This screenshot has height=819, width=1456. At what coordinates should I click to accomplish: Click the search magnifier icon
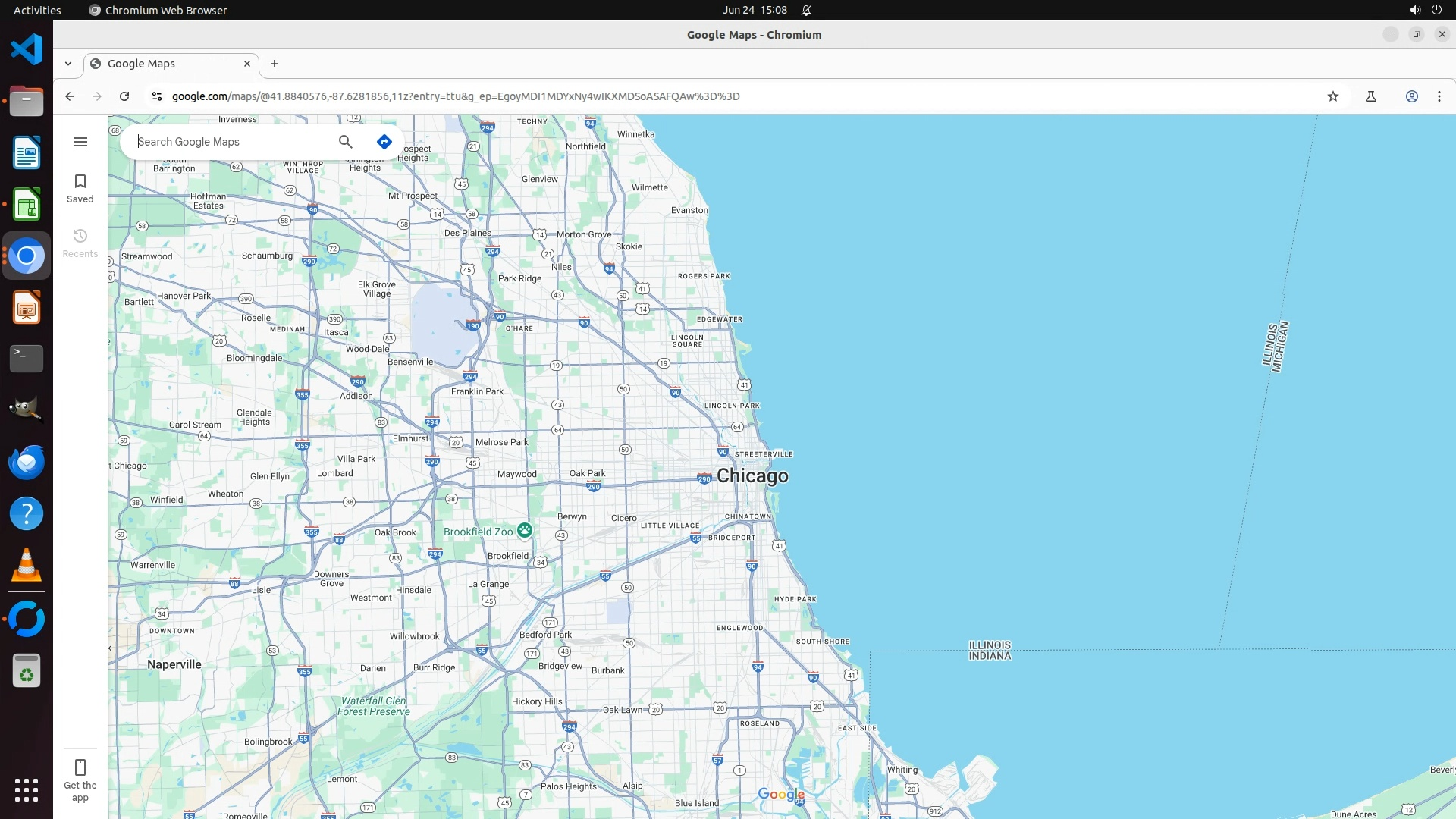[x=346, y=142]
